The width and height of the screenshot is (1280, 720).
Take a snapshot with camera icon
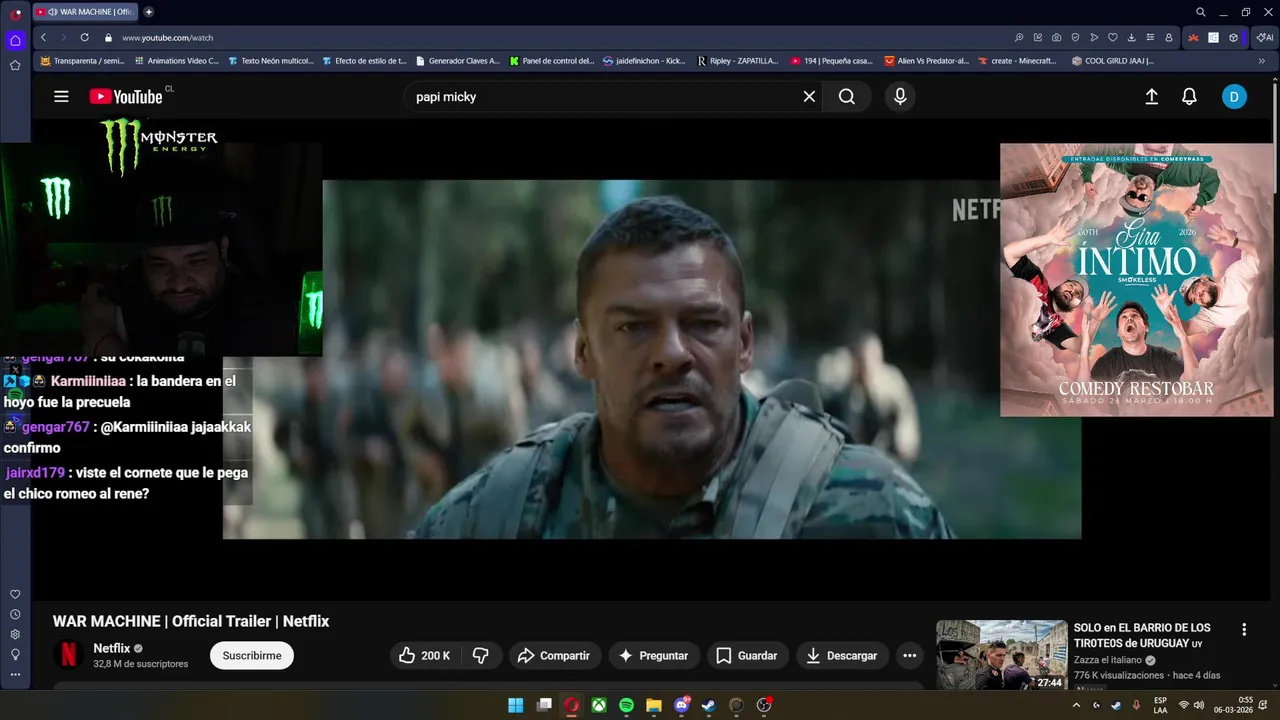tap(1057, 37)
